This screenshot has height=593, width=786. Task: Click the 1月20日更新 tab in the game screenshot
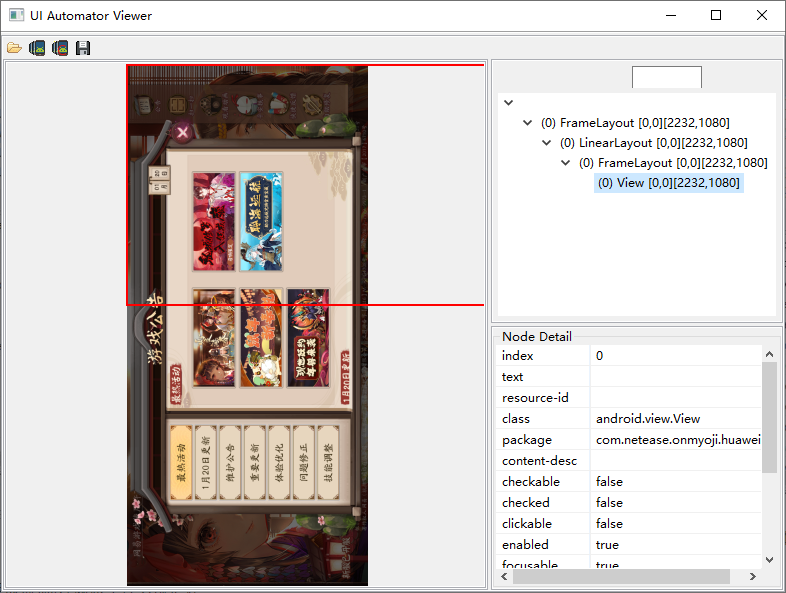(206, 463)
